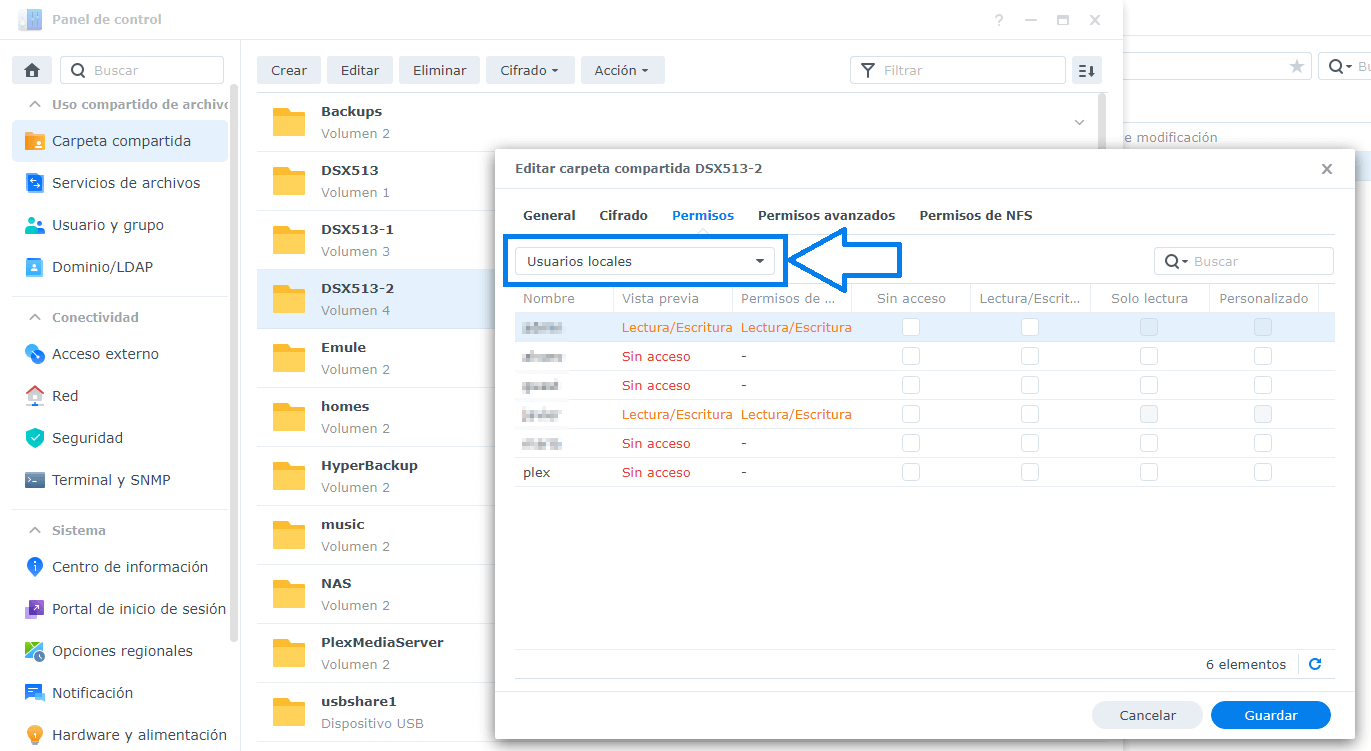Open the Usuarios locales dropdown
1371x751 pixels.
pyautogui.click(x=645, y=261)
